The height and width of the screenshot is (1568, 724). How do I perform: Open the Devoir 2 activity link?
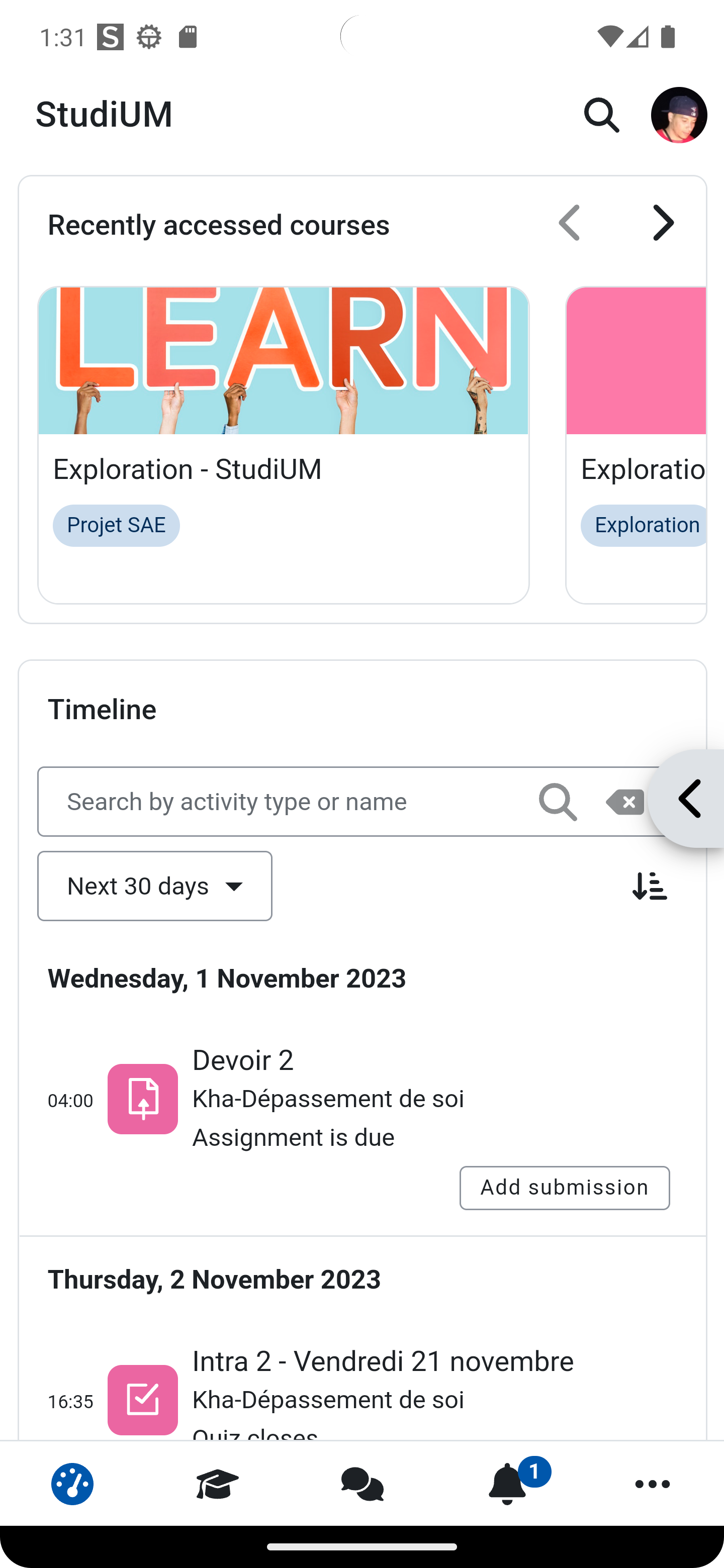pos(243,1060)
